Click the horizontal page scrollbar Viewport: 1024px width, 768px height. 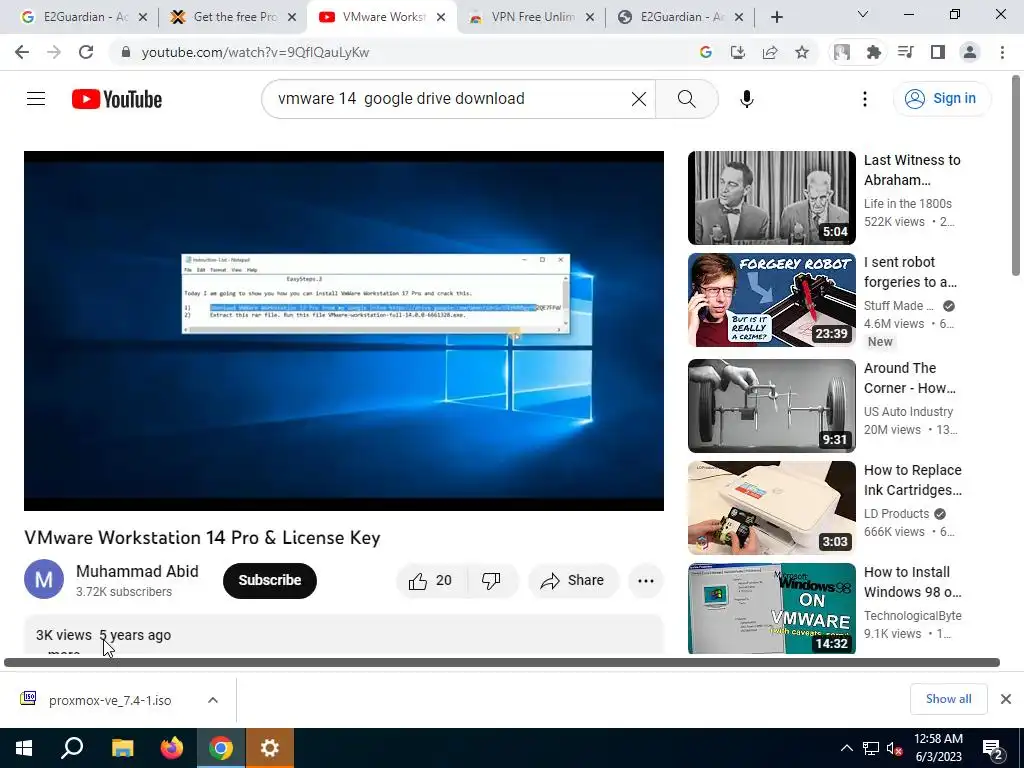click(x=502, y=662)
